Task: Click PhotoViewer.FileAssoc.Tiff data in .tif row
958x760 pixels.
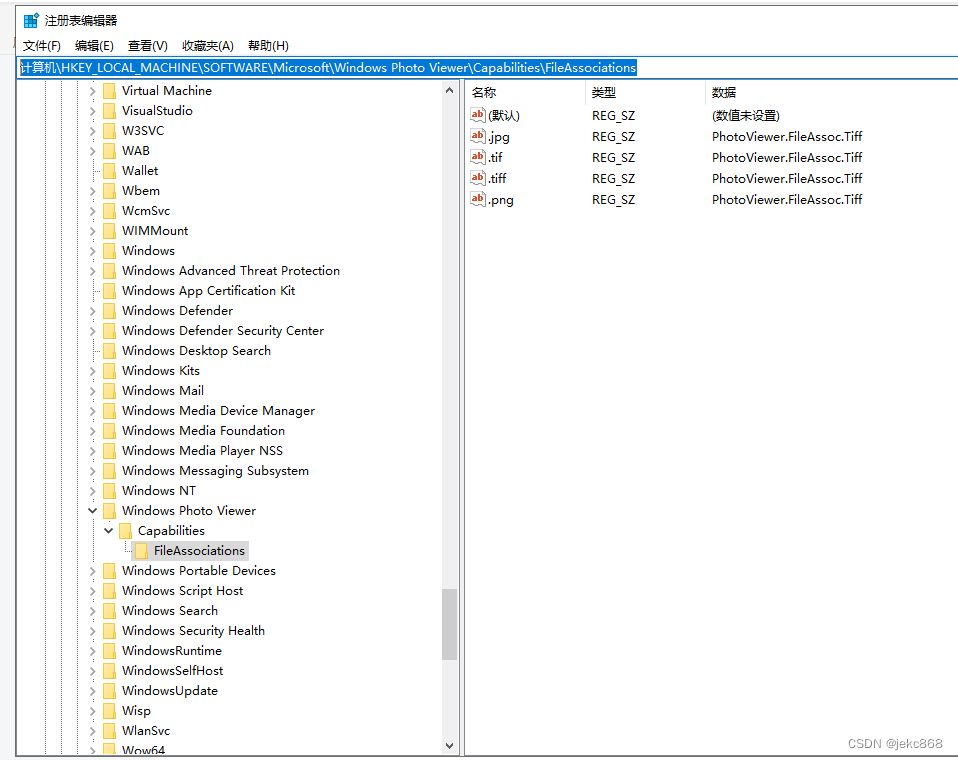Action: coord(787,158)
